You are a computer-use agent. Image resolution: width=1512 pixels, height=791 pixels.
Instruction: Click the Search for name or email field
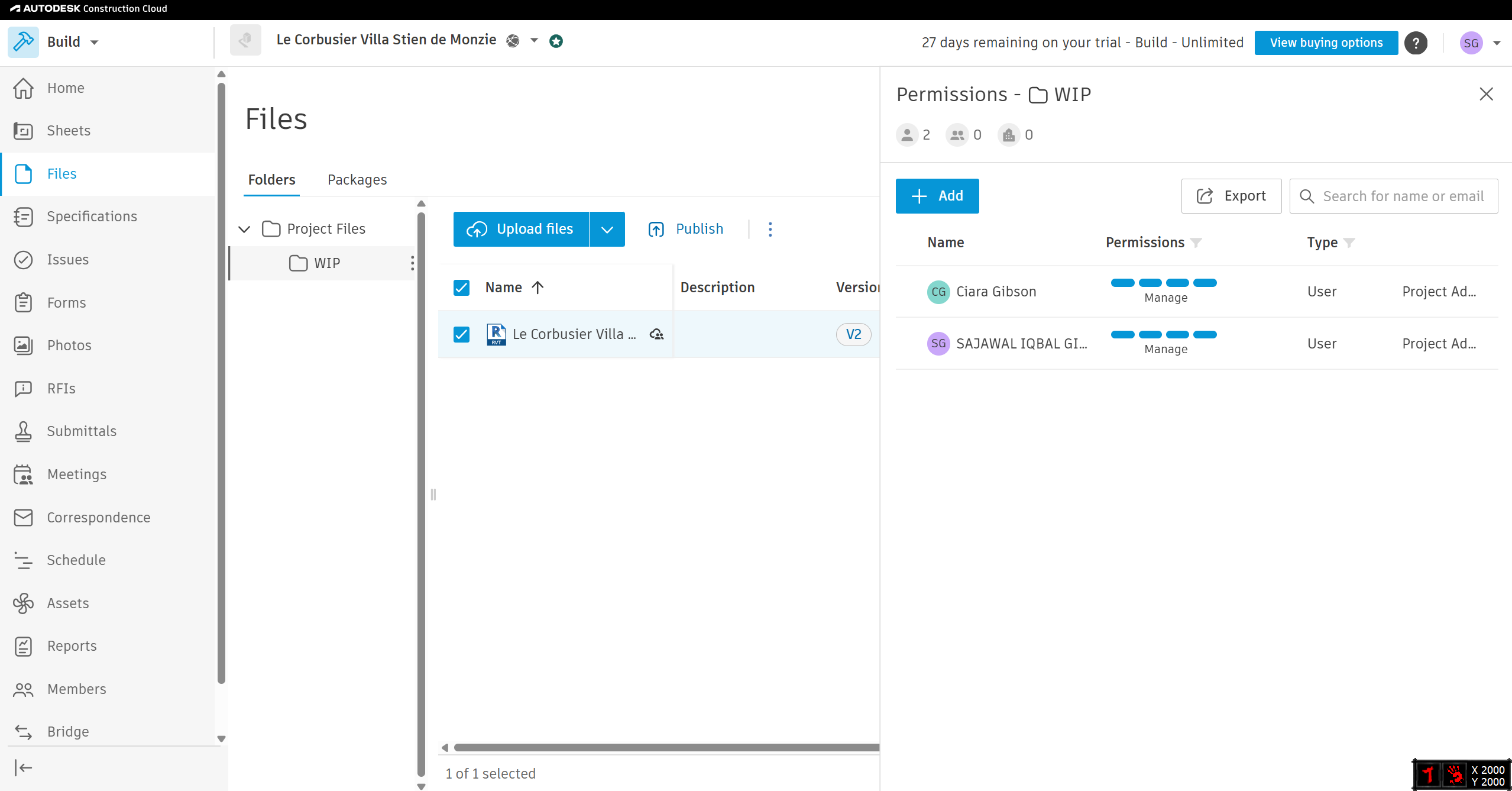pos(1394,196)
